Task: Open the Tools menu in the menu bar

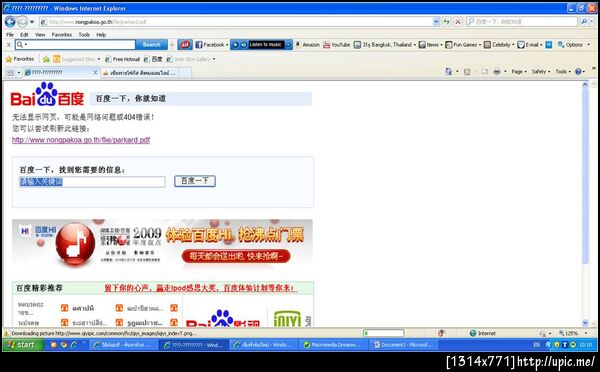Action: (84, 34)
